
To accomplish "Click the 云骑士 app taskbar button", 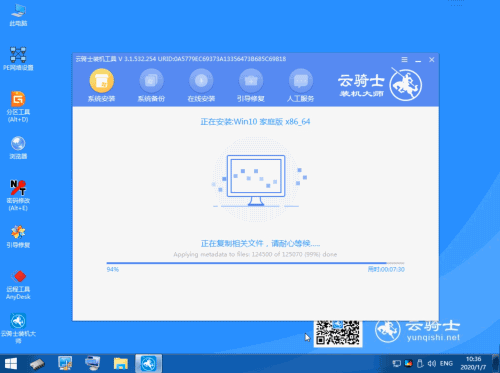I will click(149, 363).
